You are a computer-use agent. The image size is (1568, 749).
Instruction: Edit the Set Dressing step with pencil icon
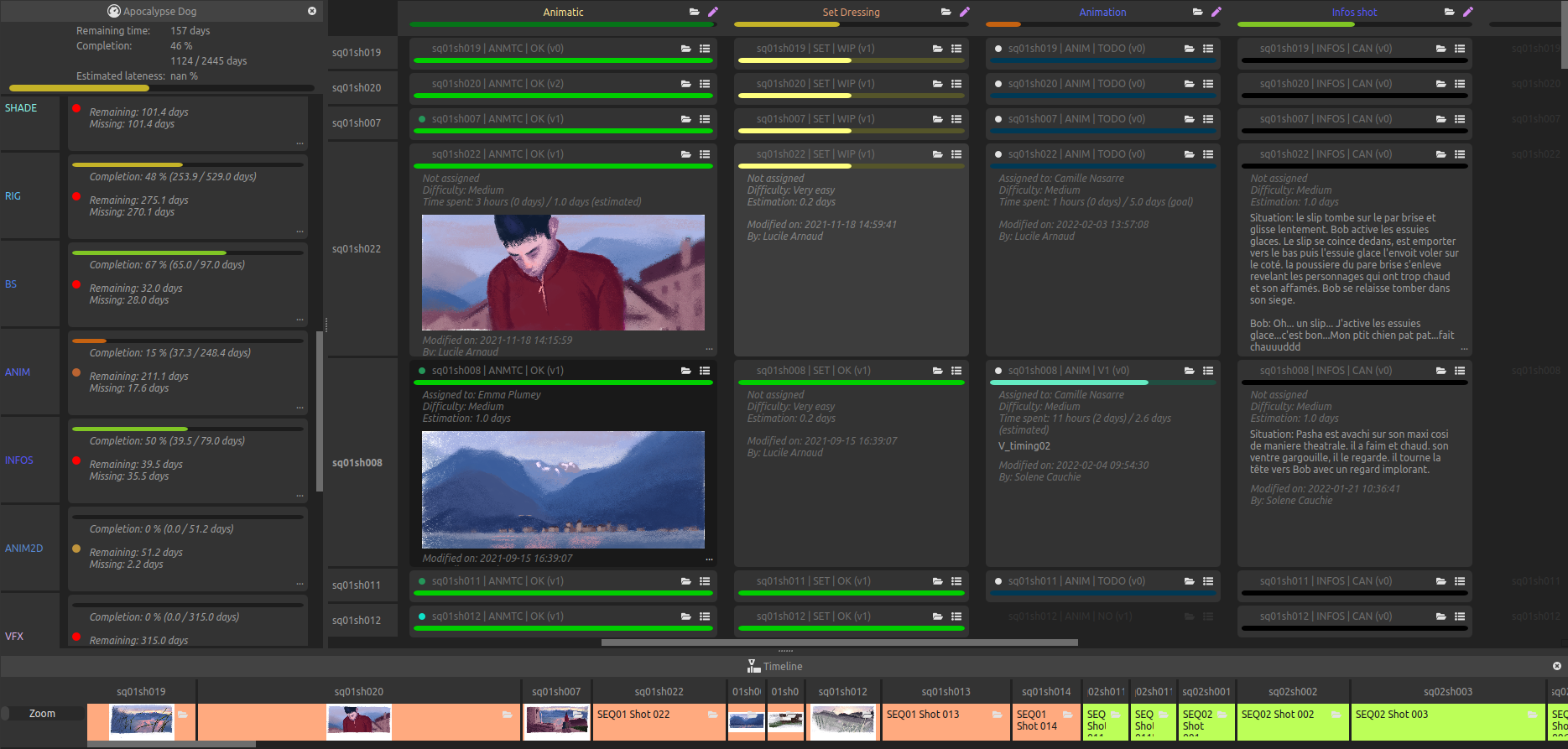coord(965,12)
